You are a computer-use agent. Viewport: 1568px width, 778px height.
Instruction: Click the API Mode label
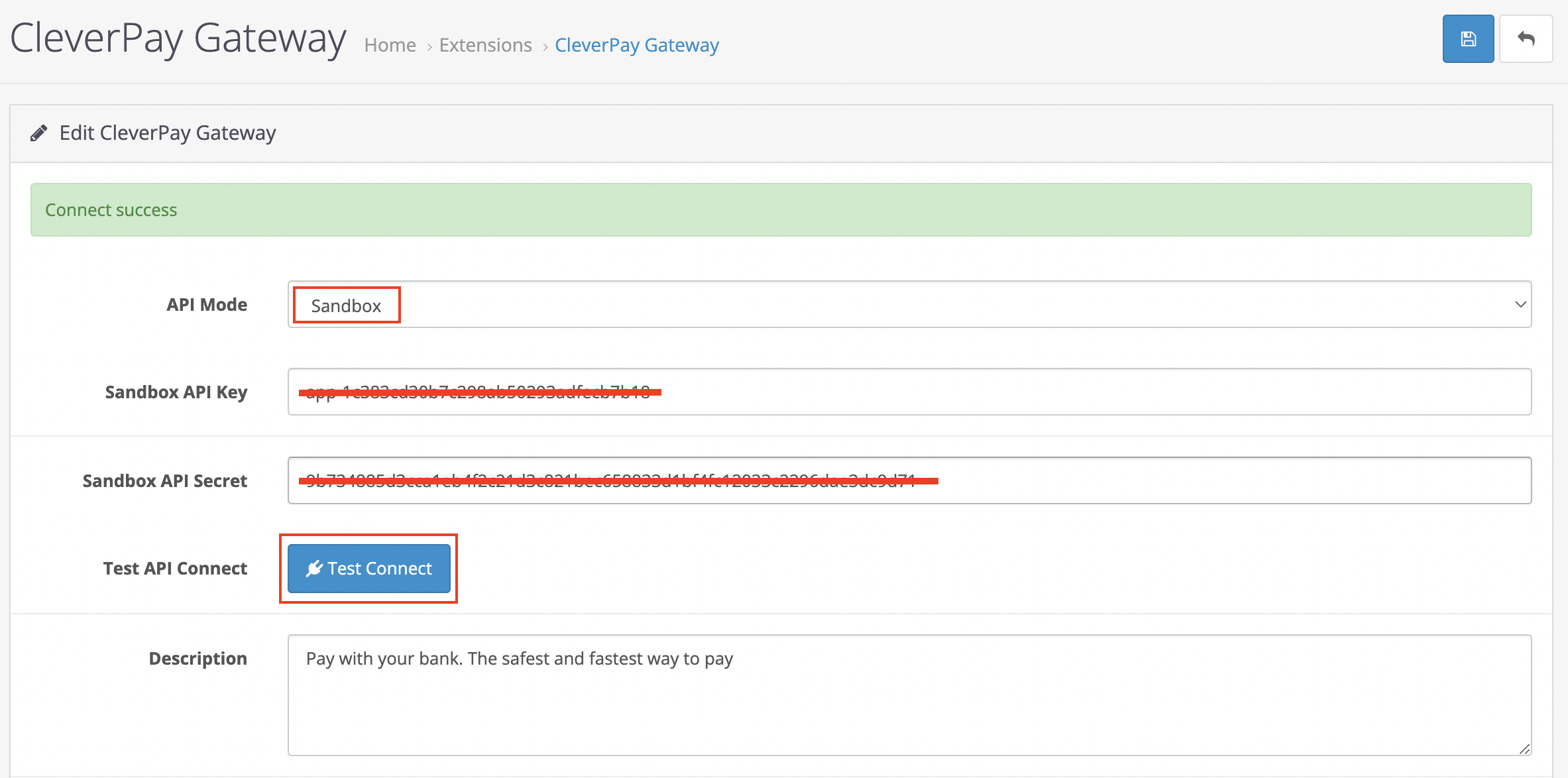[x=207, y=305]
